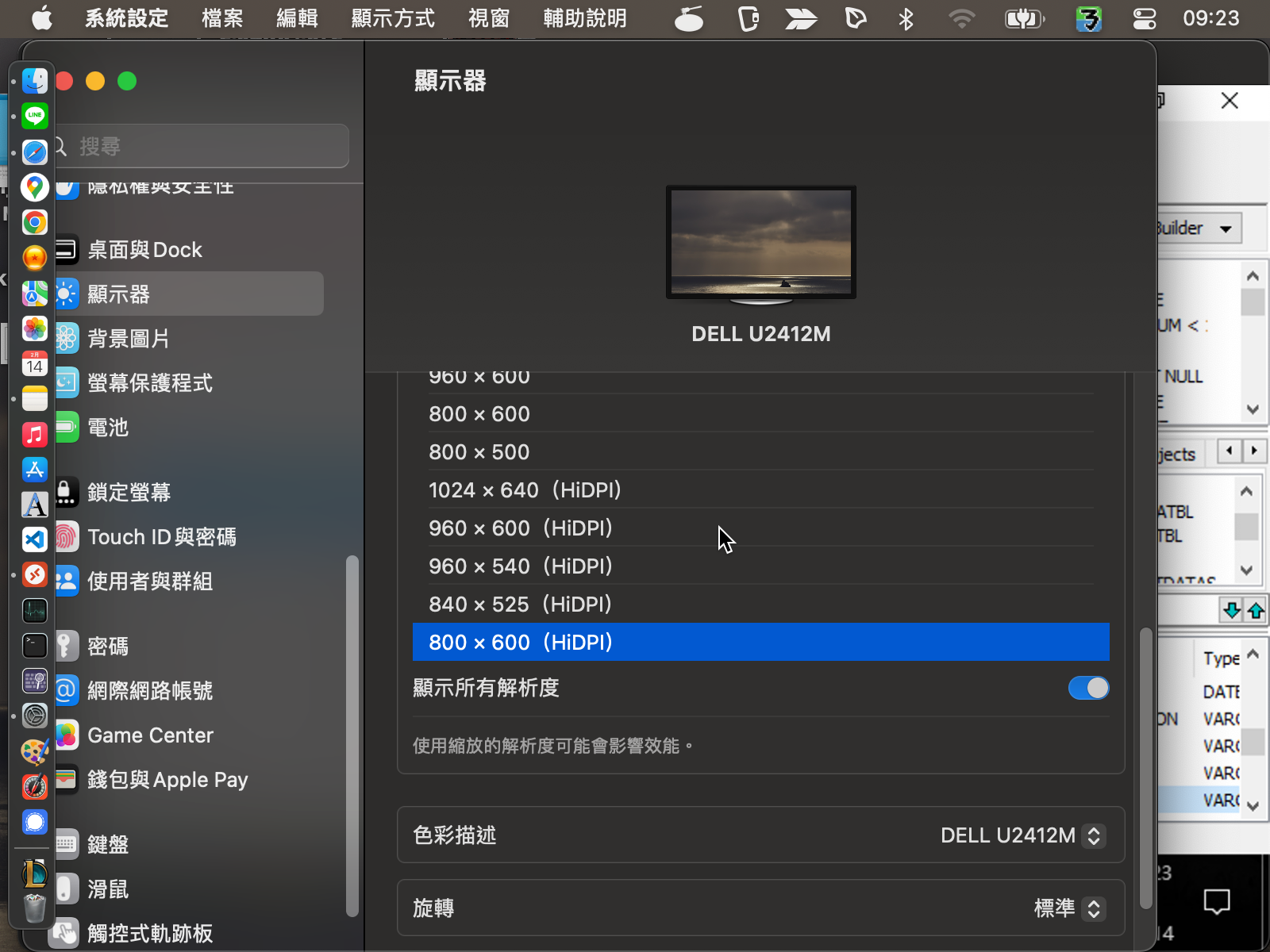Open Notes from the Dock
This screenshot has width=1270, height=952.
tap(35, 398)
